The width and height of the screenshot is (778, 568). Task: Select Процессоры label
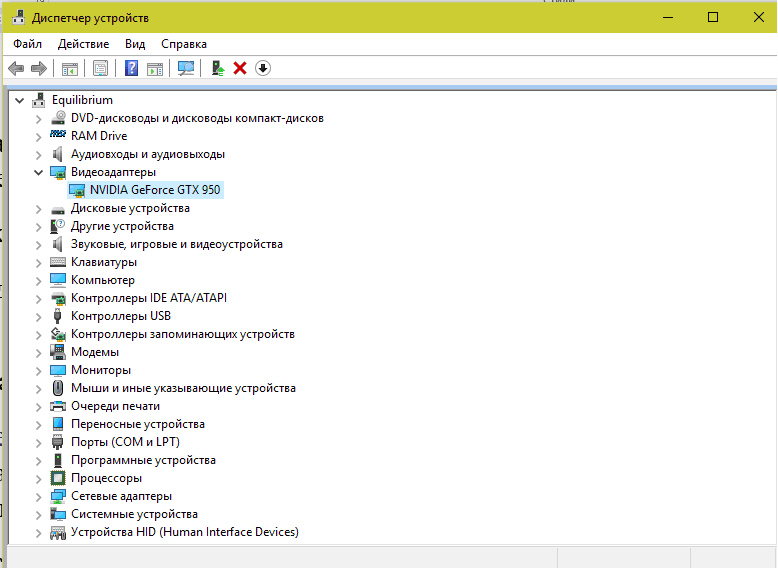106,478
